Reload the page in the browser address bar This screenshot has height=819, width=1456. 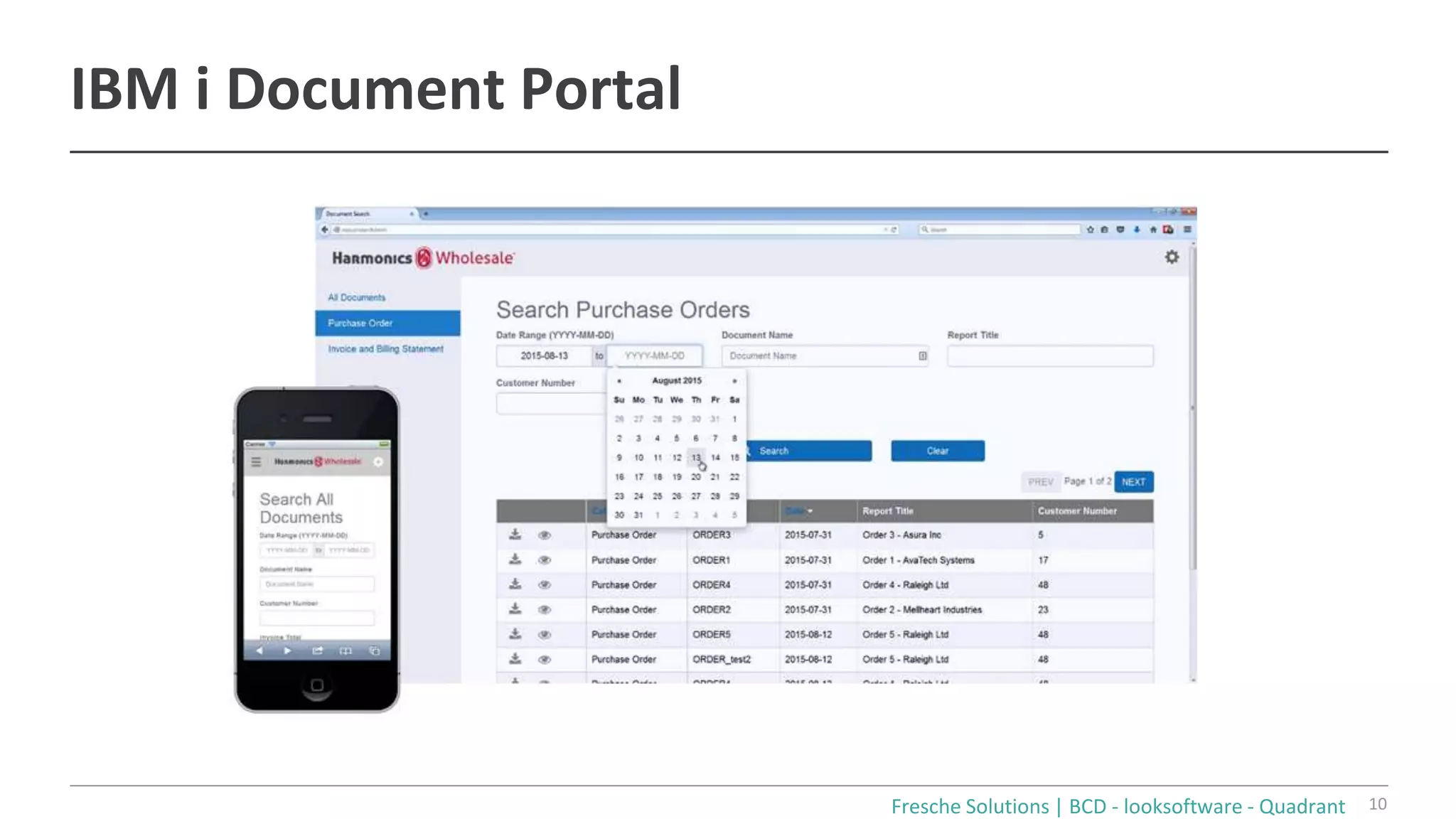click(x=894, y=230)
